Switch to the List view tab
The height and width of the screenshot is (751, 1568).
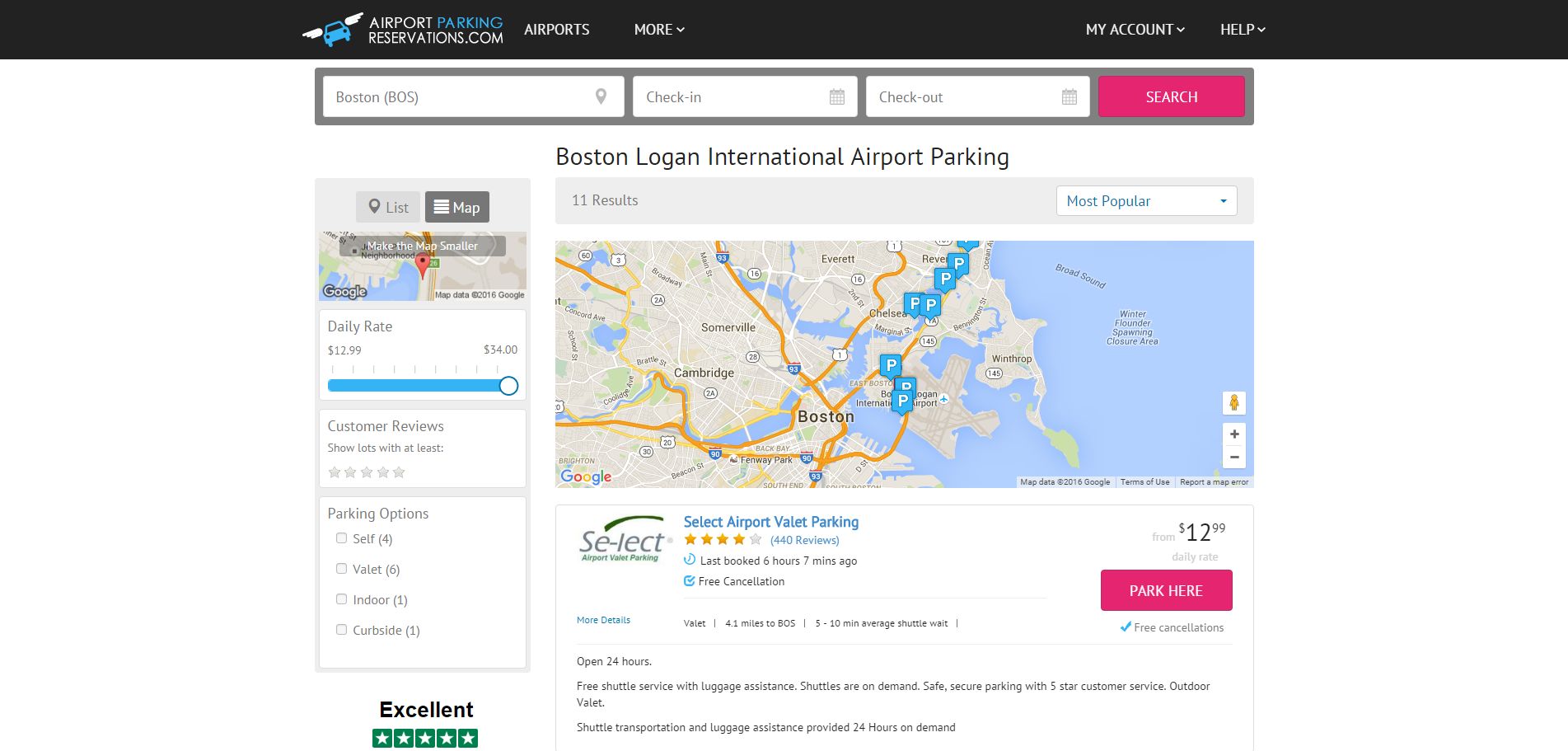[388, 207]
